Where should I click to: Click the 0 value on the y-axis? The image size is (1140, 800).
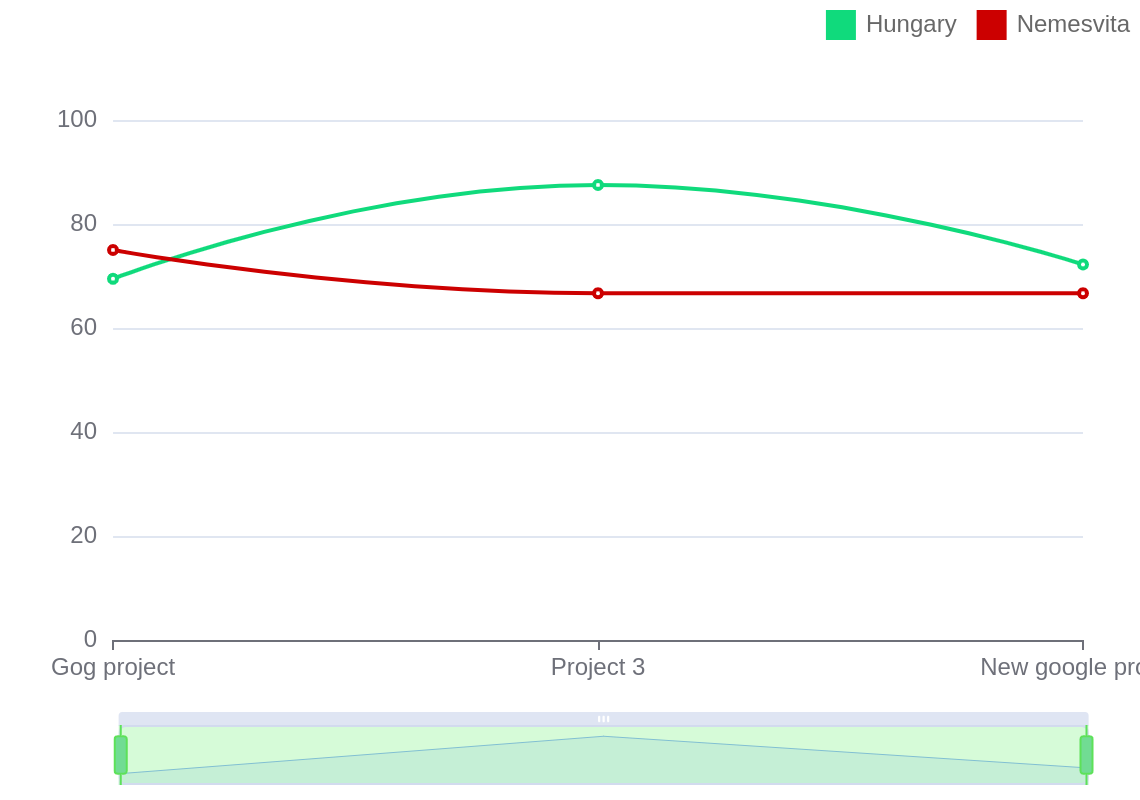click(x=90, y=639)
